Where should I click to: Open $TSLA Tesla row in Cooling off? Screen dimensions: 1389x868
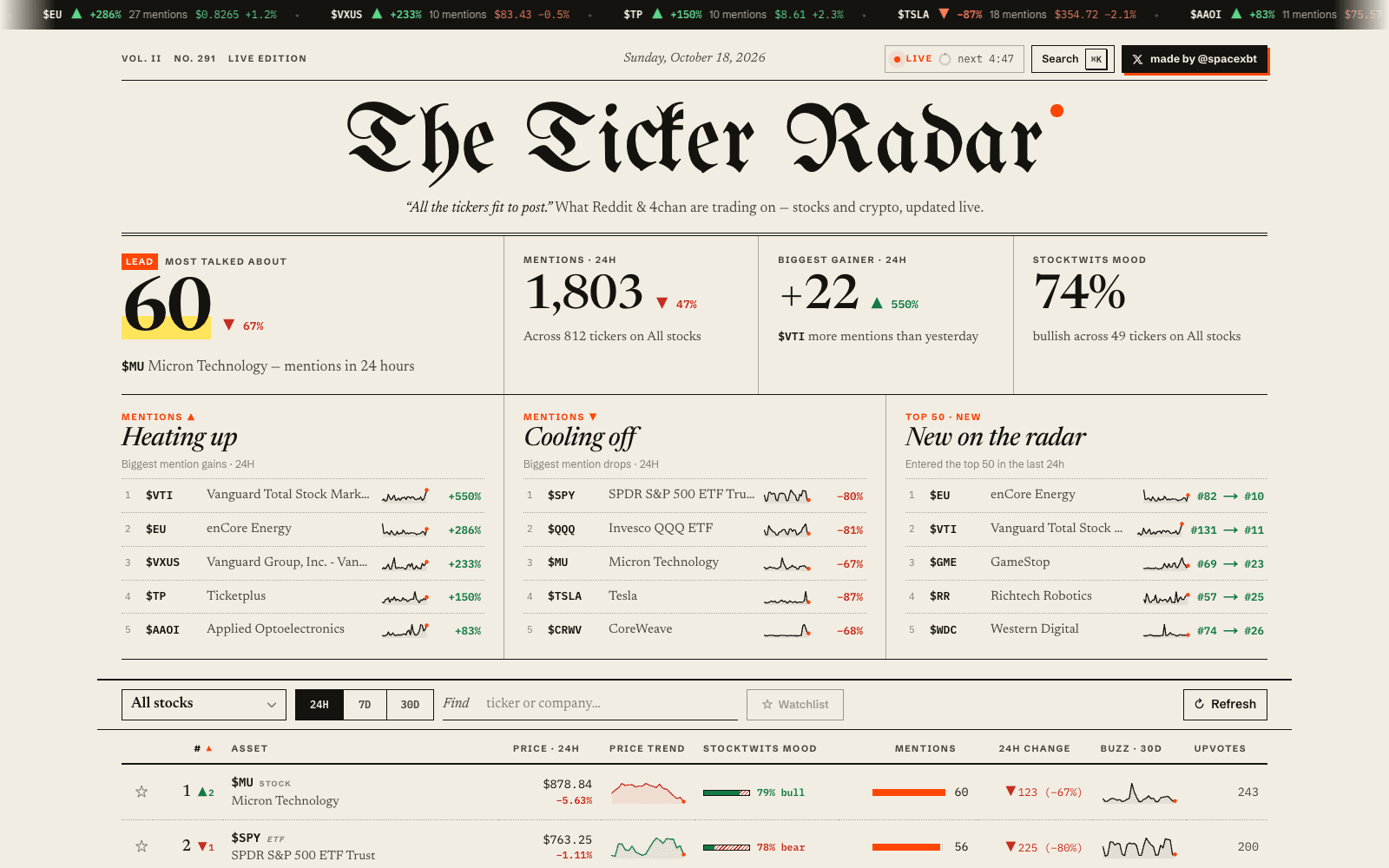pos(694,596)
